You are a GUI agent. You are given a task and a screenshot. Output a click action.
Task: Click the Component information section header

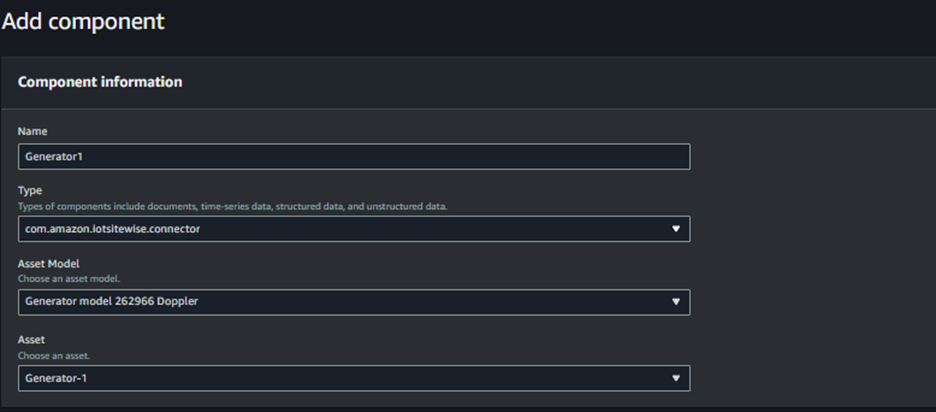(x=100, y=82)
